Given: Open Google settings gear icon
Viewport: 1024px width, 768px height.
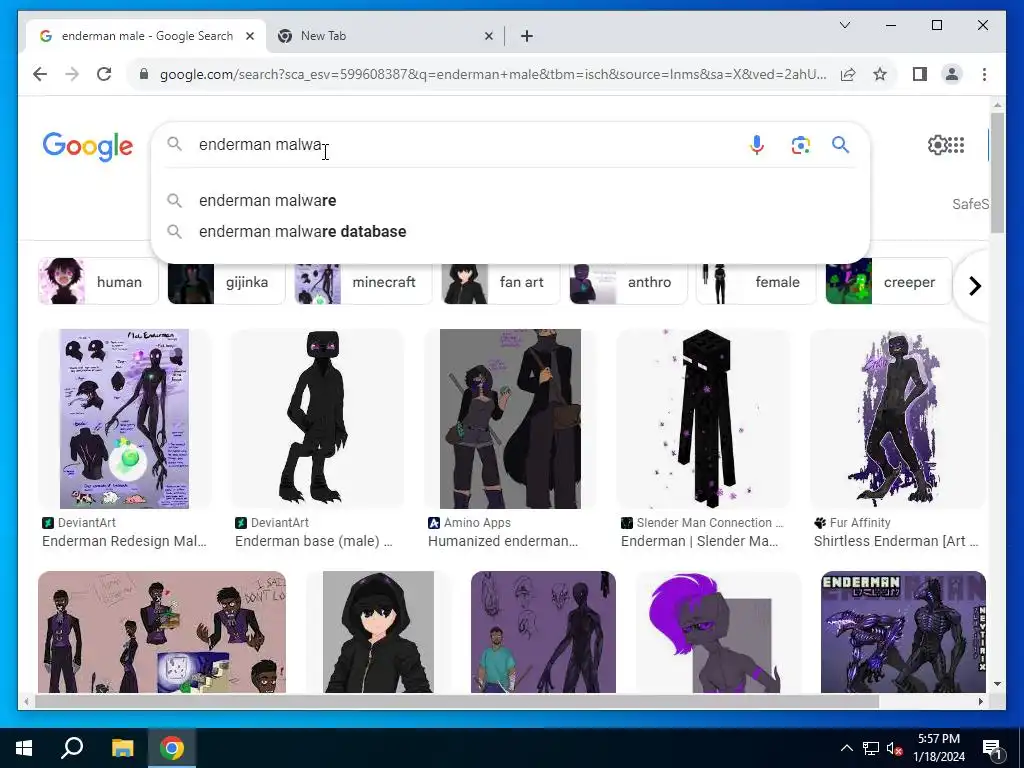Looking at the screenshot, I should (x=937, y=145).
